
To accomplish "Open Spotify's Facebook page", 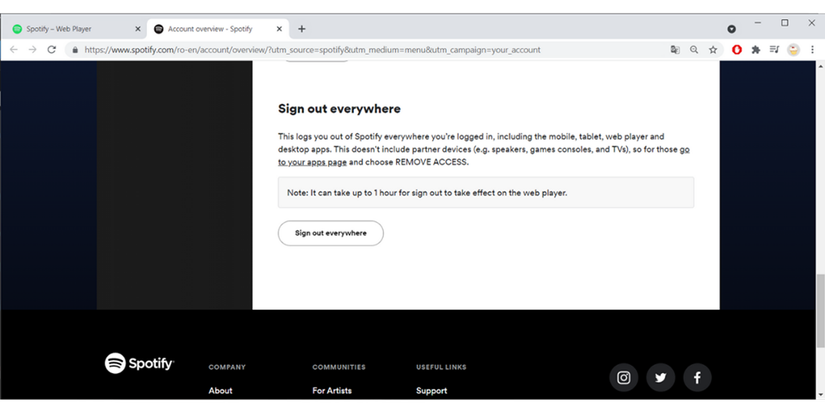I will click(x=697, y=377).
